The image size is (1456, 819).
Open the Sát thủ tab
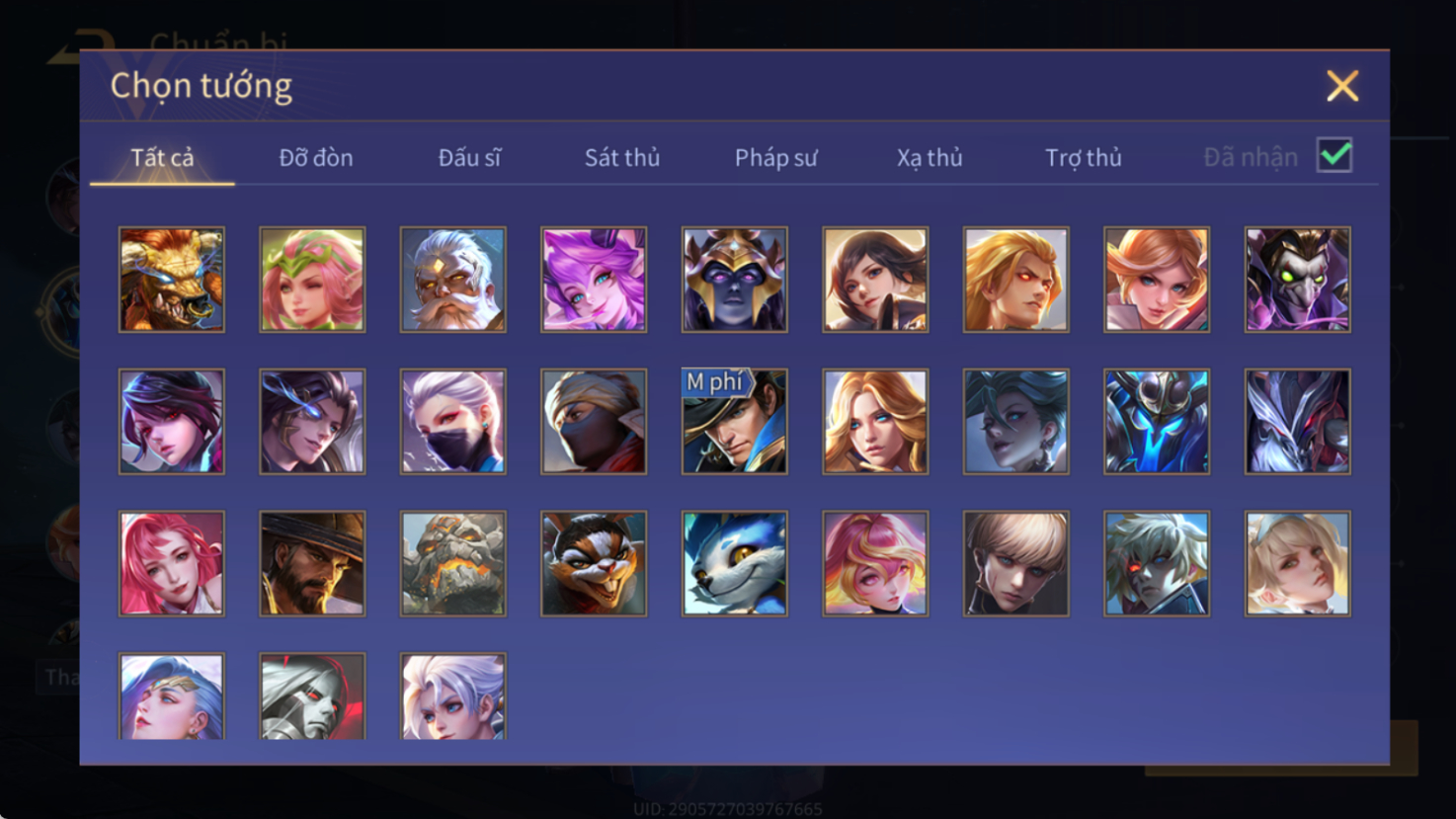tap(622, 157)
